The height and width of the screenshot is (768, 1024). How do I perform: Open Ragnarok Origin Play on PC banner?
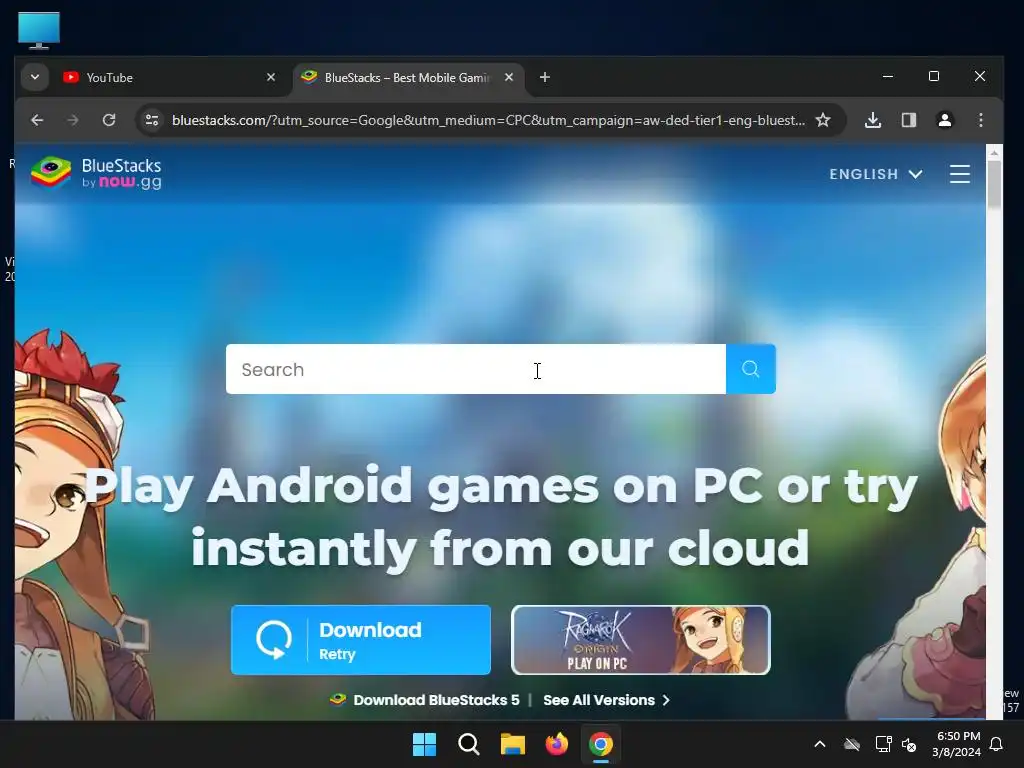click(641, 640)
